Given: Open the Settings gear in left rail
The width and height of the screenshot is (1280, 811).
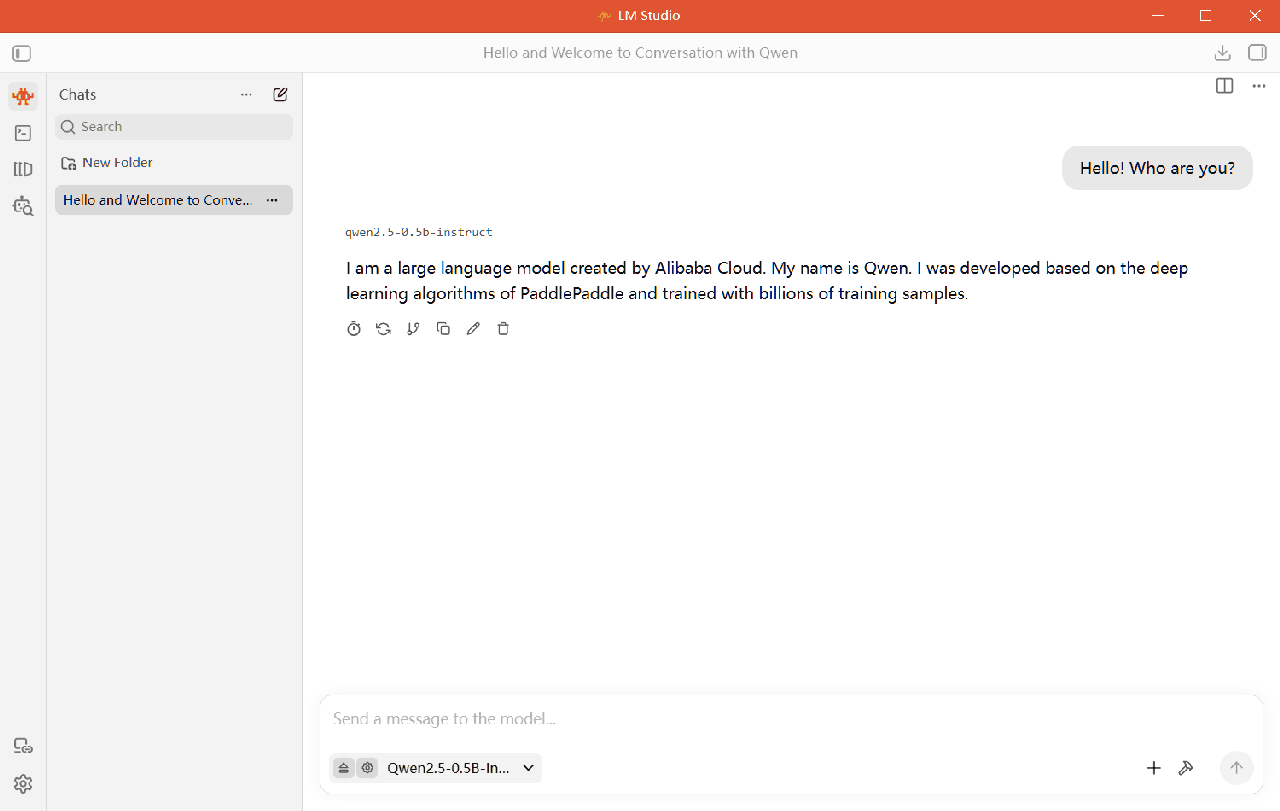Looking at the screenshot, I should click(23, 783).
